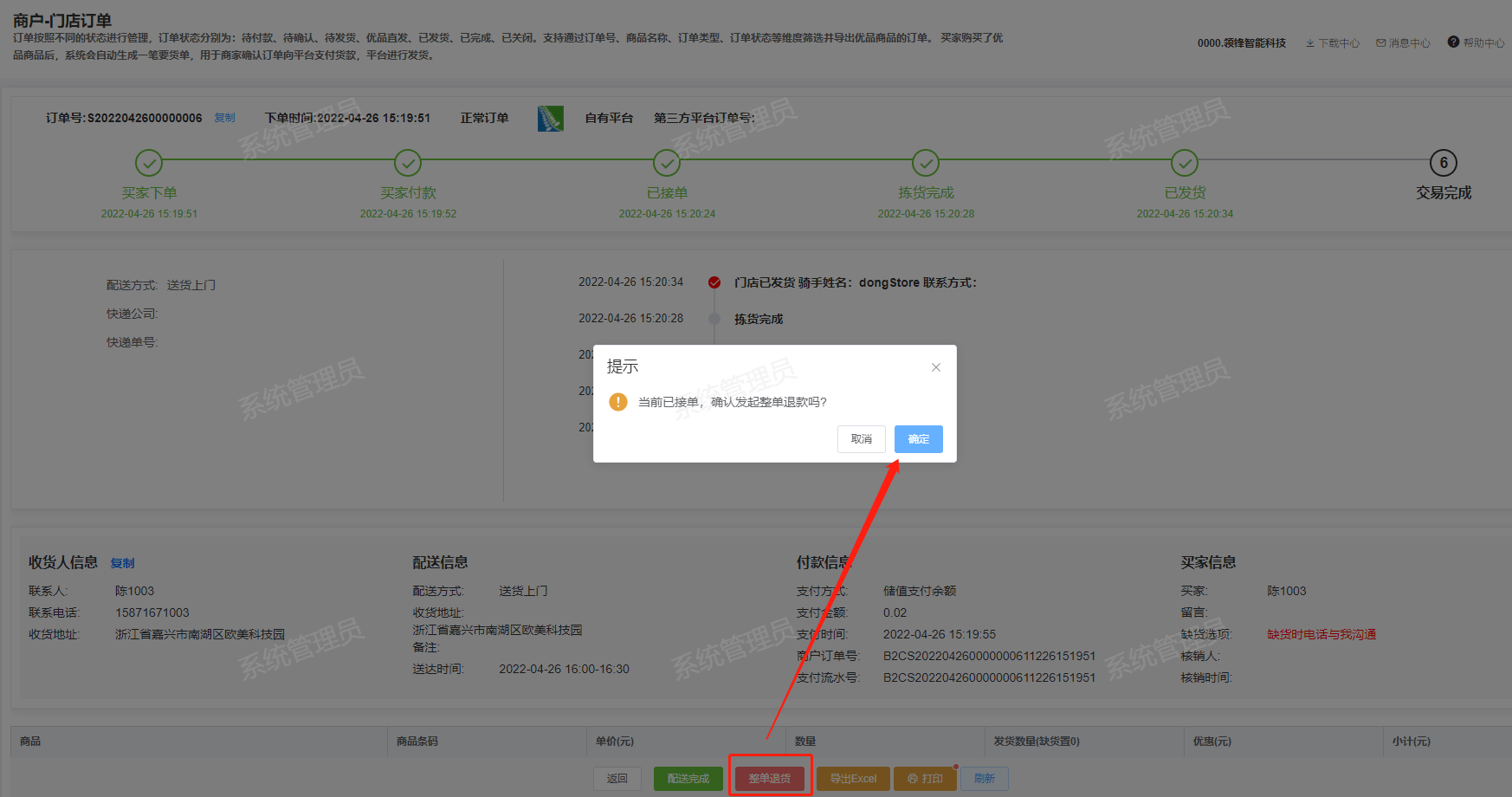Export the order with 导出Excel
The height and width of the screenshot is (797, 1512).
pos(853,779)
